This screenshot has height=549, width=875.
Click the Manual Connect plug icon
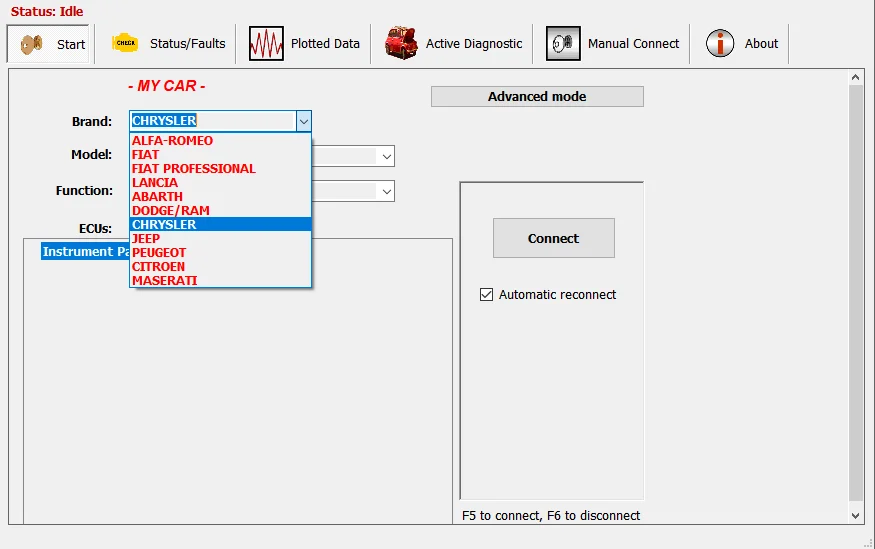pyautogui.click(x=563, y=44)
